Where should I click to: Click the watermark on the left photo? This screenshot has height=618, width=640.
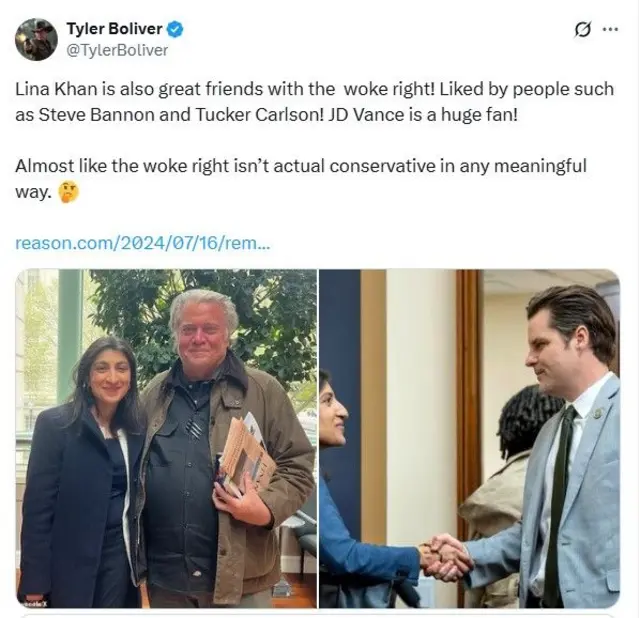[35, 603]
